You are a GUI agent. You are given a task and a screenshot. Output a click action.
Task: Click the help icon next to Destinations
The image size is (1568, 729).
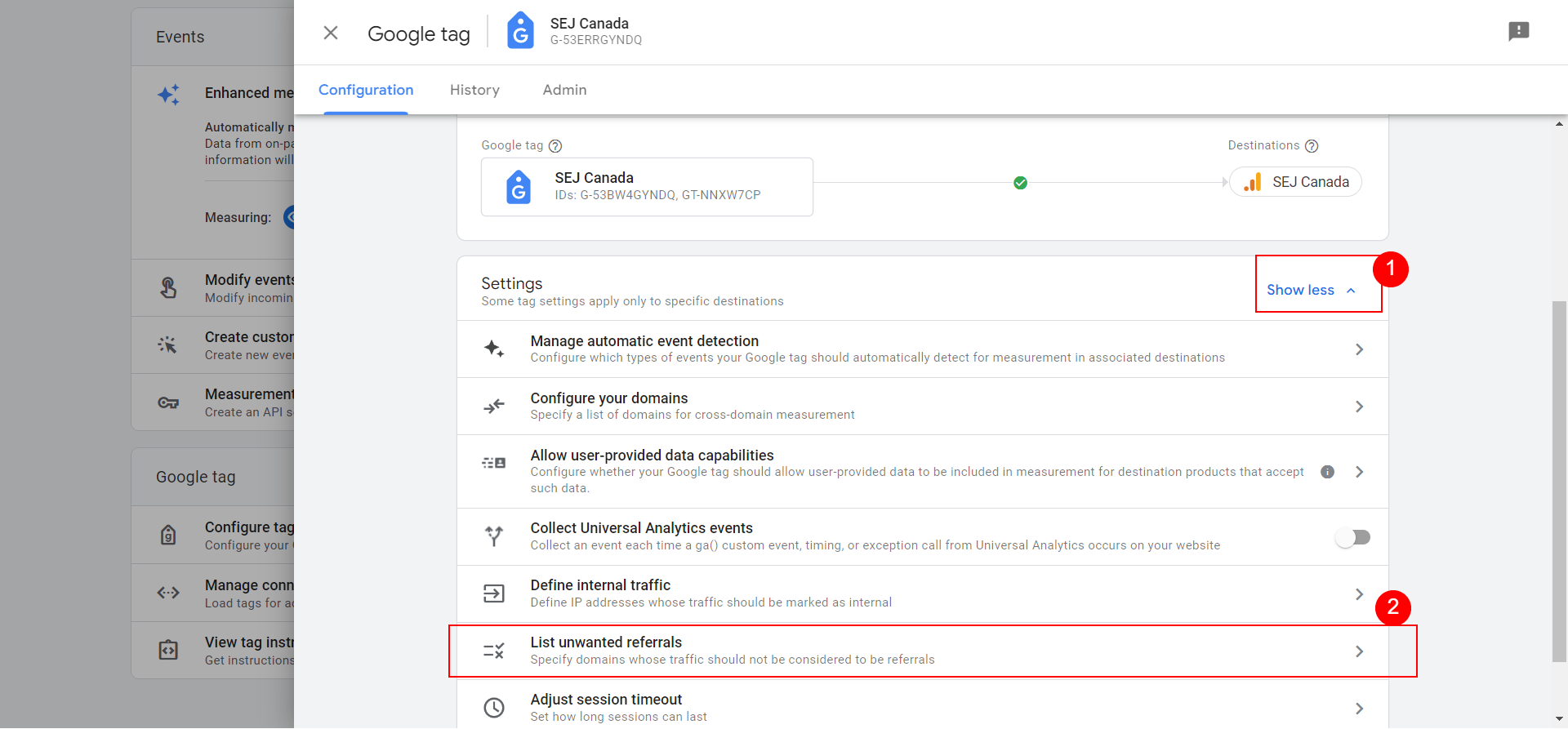[1312, 146]
